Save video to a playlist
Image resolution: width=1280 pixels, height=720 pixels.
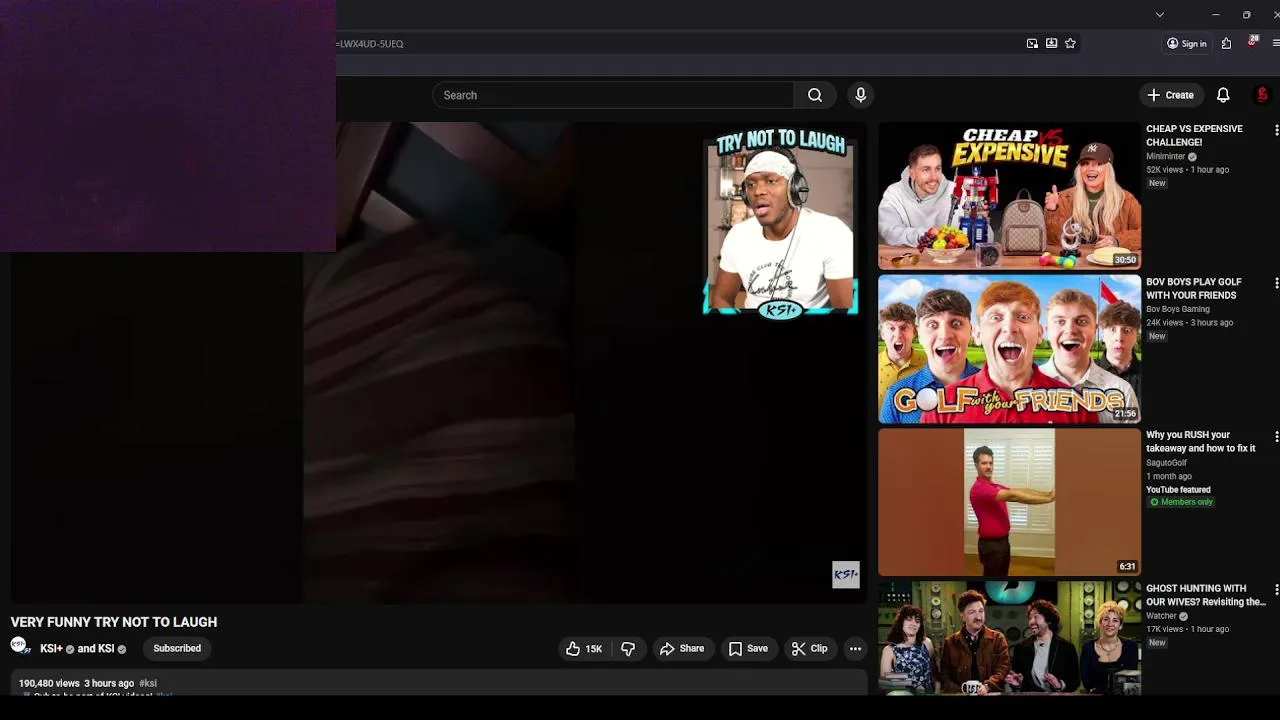748,649
